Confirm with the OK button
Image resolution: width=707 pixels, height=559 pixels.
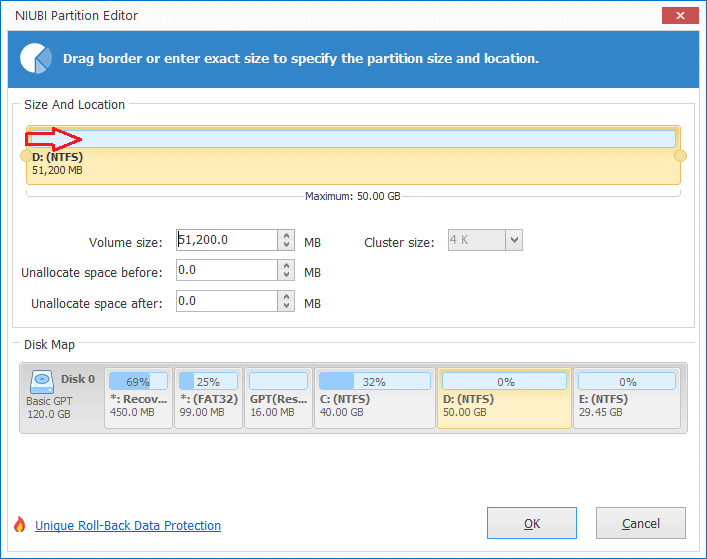tap(532, 523)
